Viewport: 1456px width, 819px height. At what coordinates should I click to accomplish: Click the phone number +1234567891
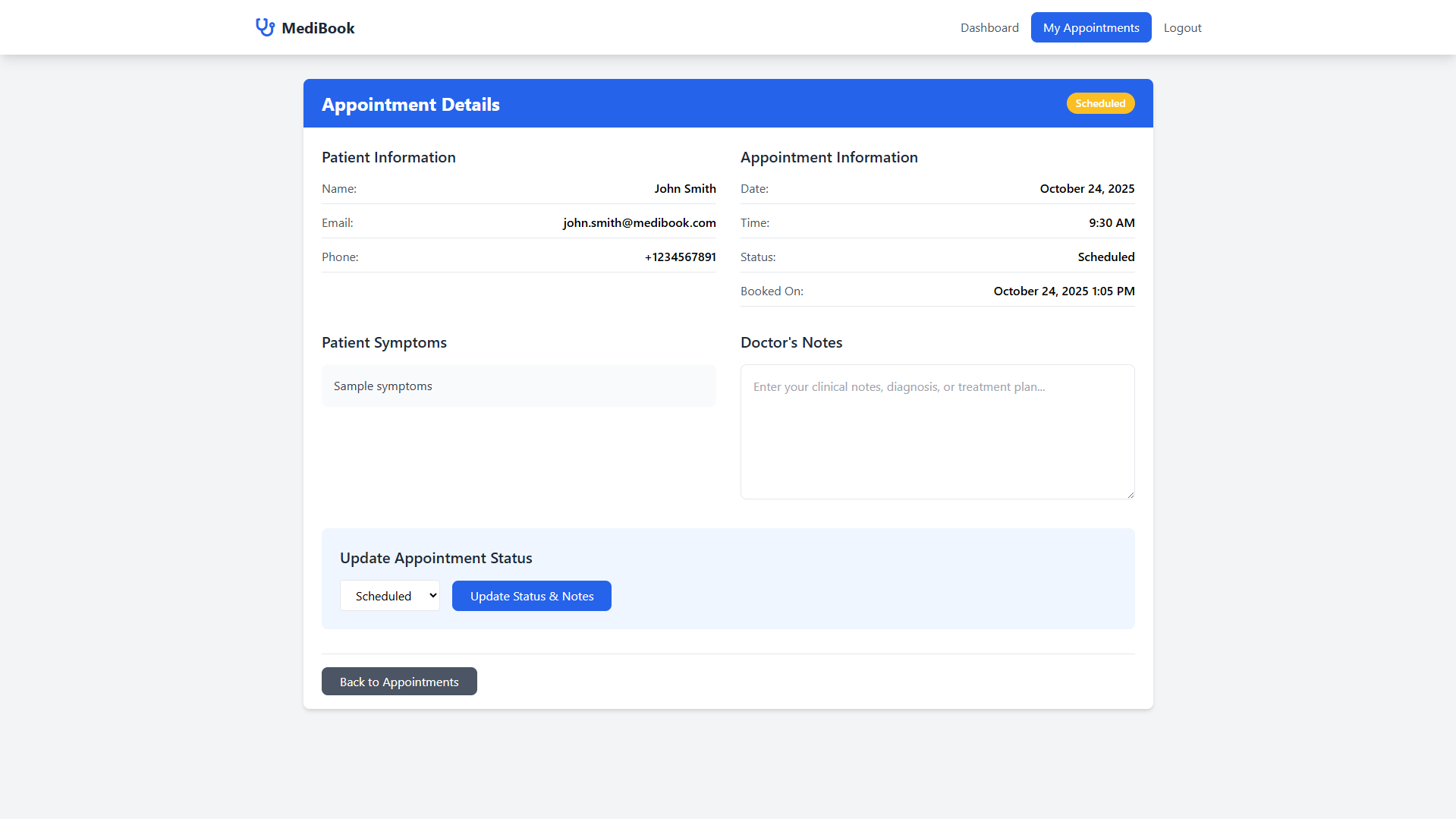pos(680,257)
